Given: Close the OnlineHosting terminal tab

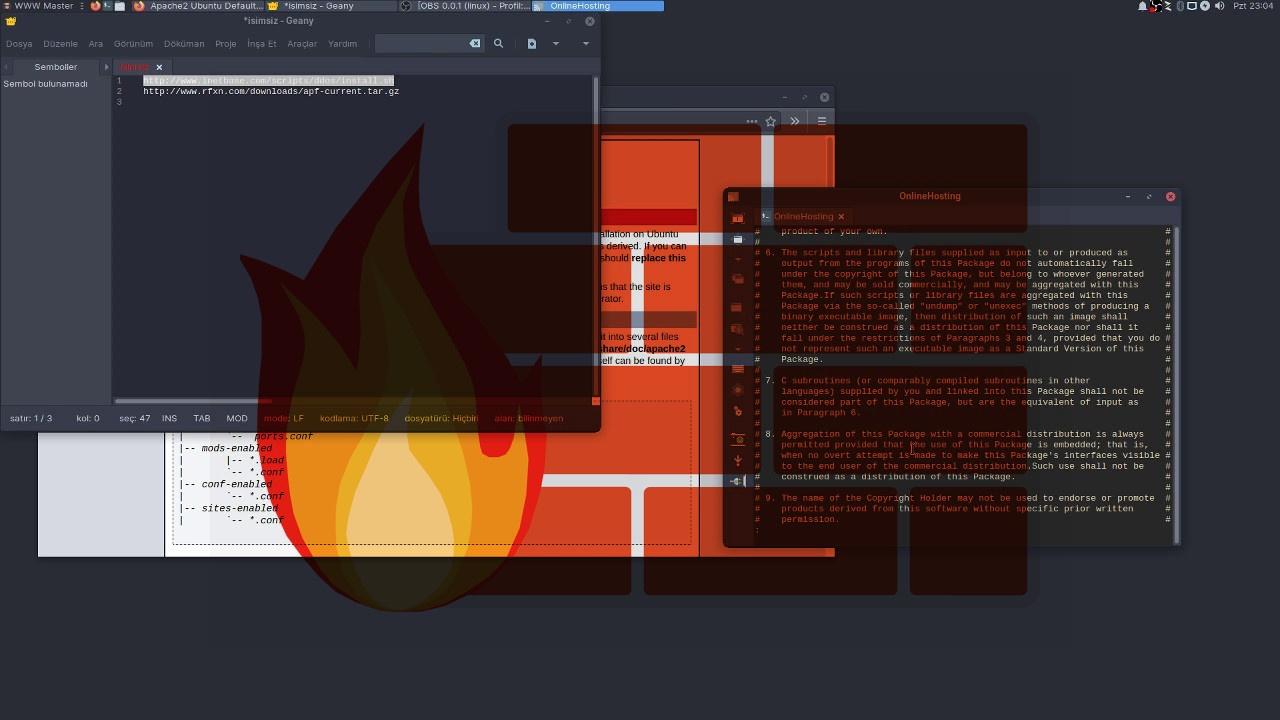Looking at the screenshot, I should (841, 217).
